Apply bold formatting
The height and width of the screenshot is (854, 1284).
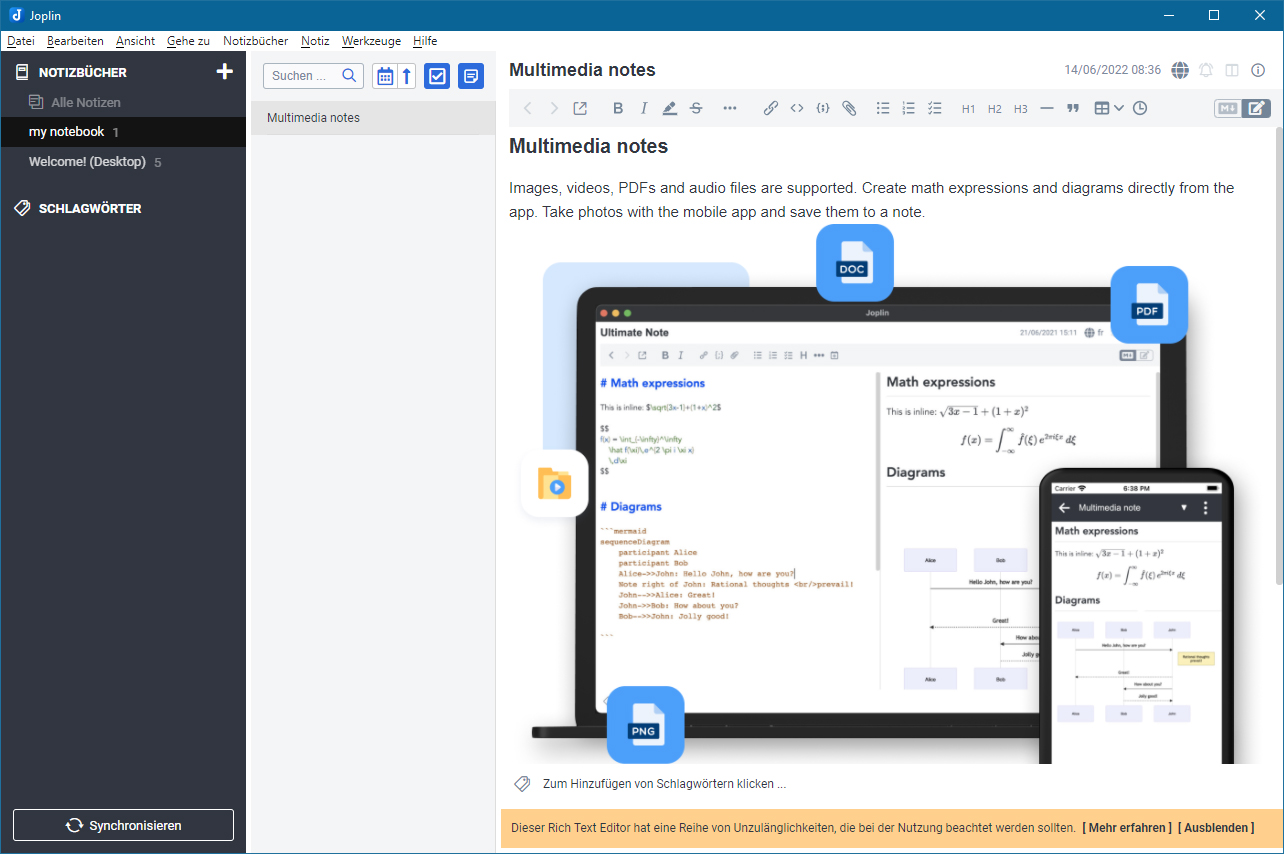tap(618, 108)
